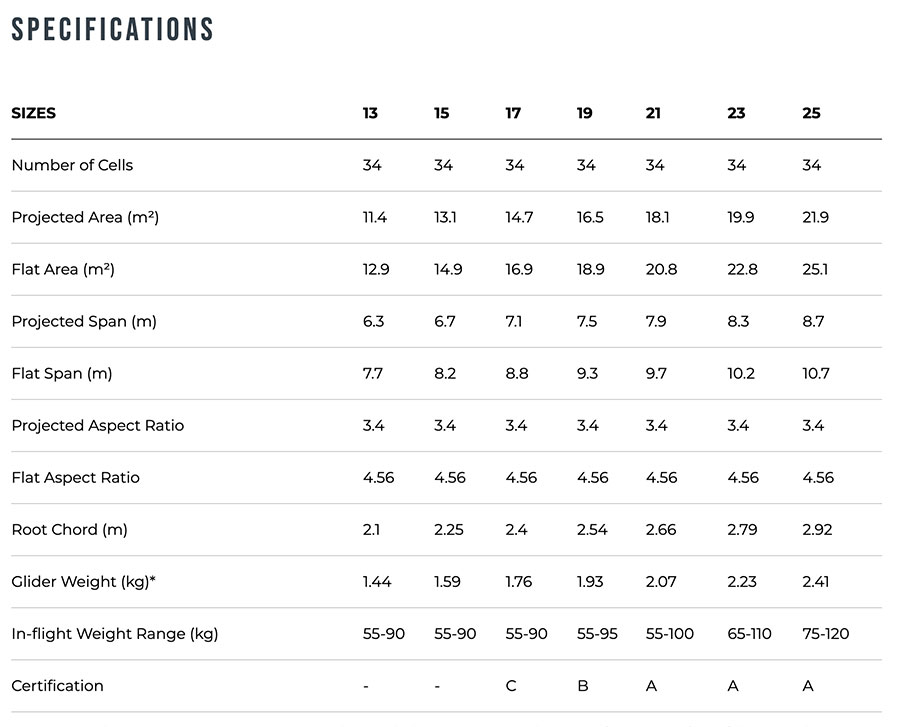Select the Projected Area (m²) row label
The height and width of the screenshot is (727, 900).
tap(85, 217)
